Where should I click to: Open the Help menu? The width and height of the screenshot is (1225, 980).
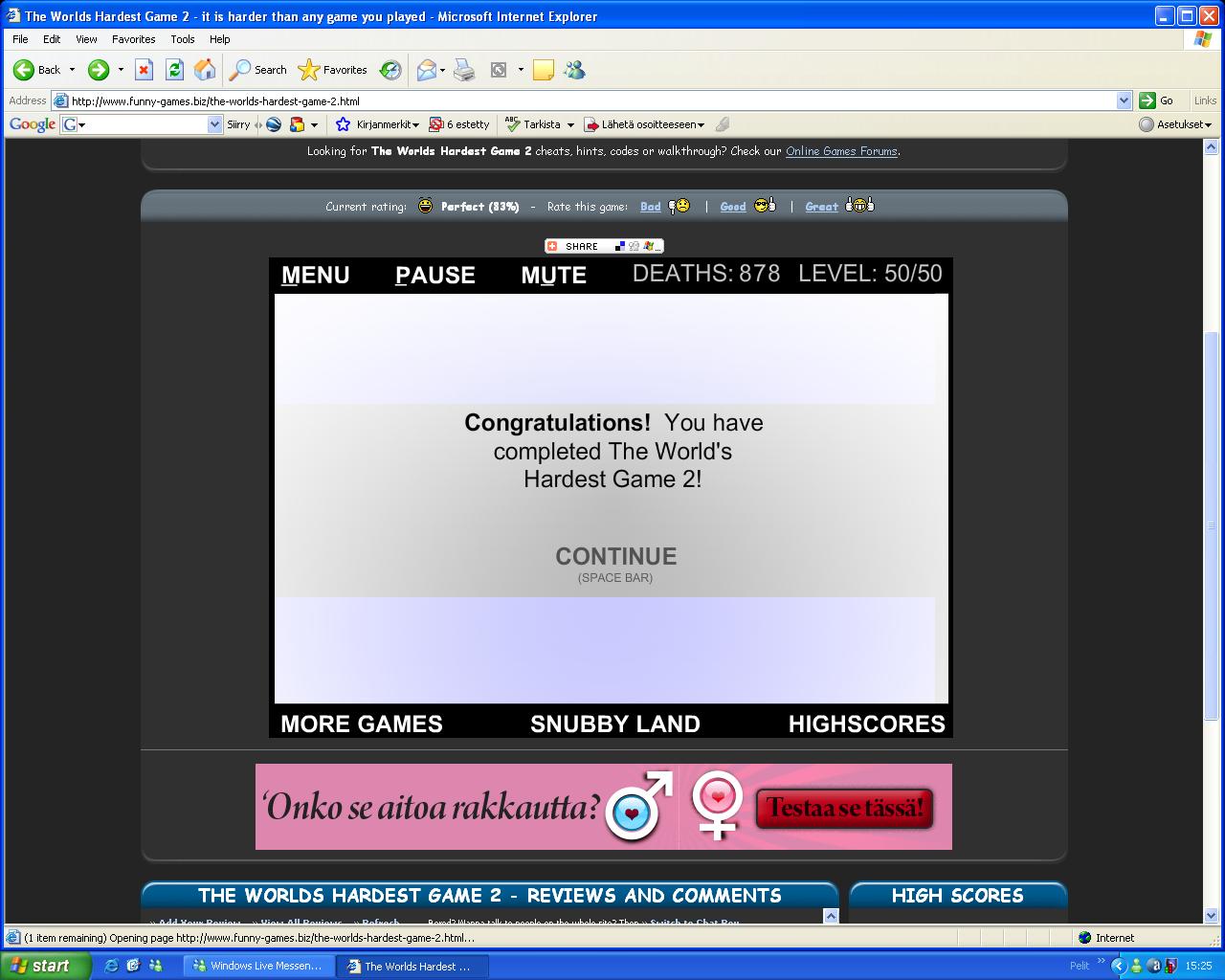coord(219,39)
